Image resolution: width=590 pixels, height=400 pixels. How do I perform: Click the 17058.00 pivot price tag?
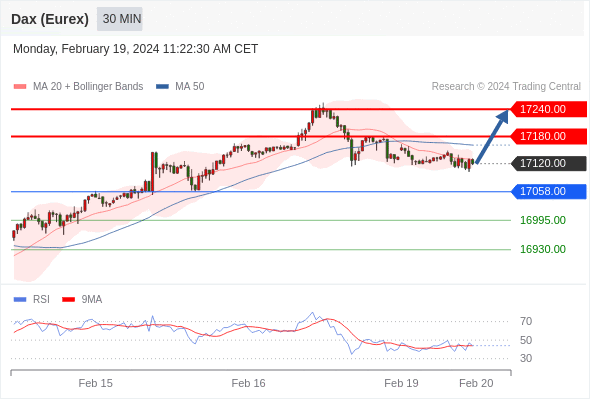click(x=548, y=191)
